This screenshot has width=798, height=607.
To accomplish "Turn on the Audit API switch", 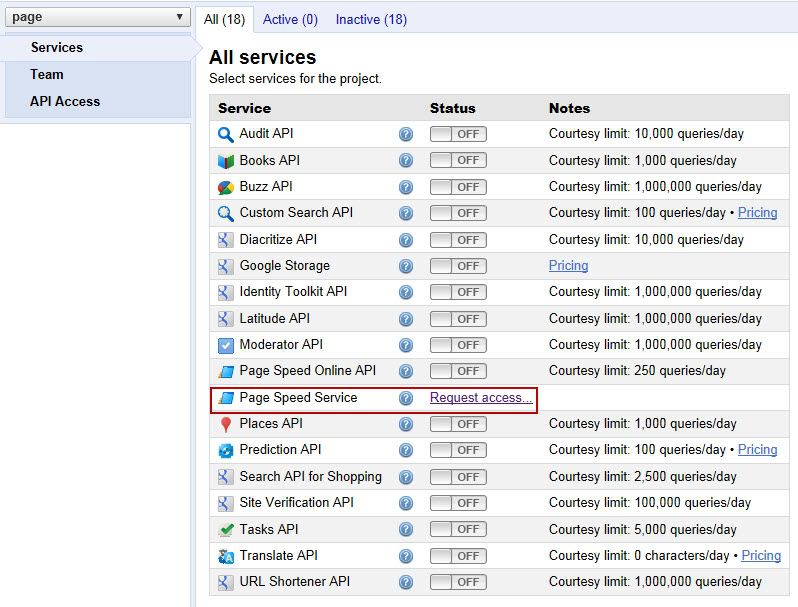I will click(x=458, y=134).
